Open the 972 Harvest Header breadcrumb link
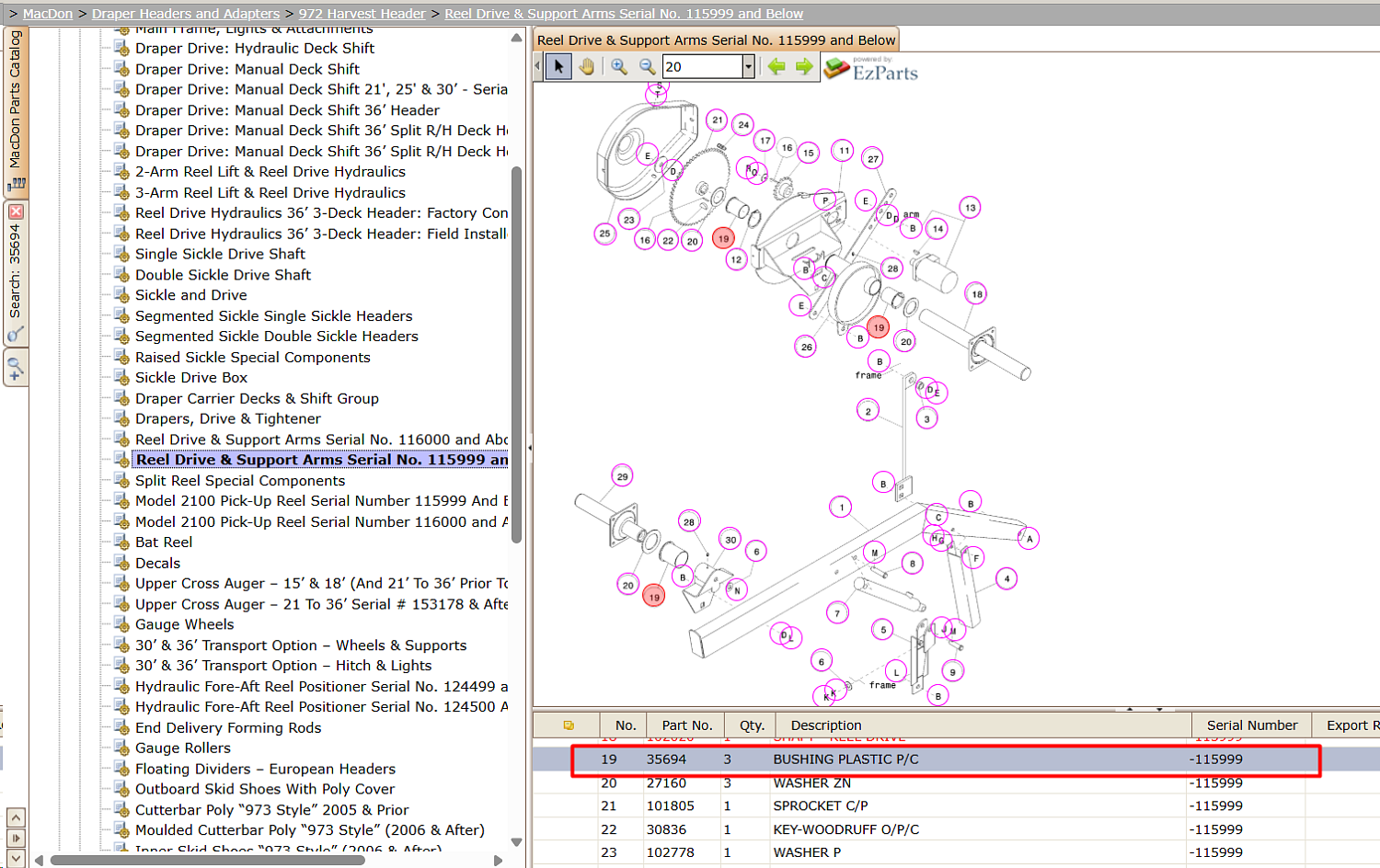1380x868 pixels. (x=362, y=14)
